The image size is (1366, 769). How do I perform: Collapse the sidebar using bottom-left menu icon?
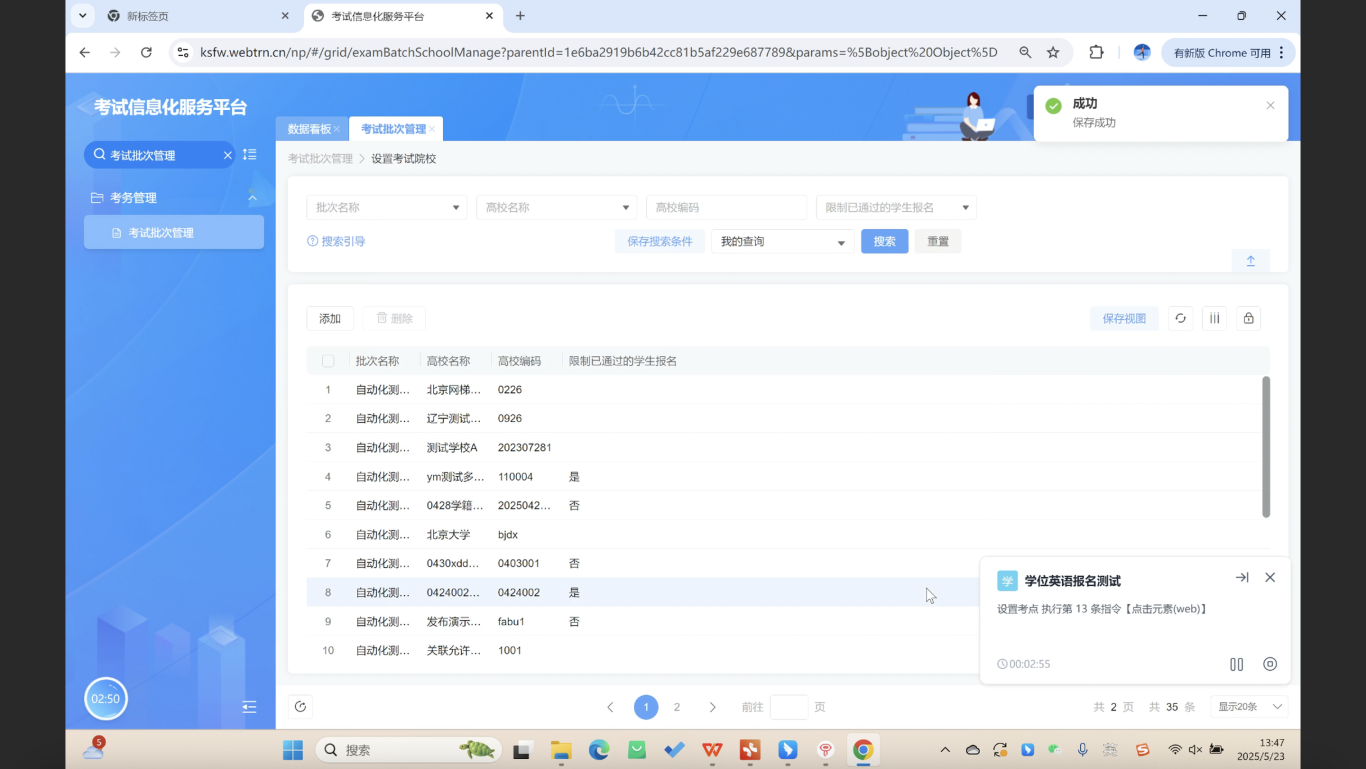point(249,707)
